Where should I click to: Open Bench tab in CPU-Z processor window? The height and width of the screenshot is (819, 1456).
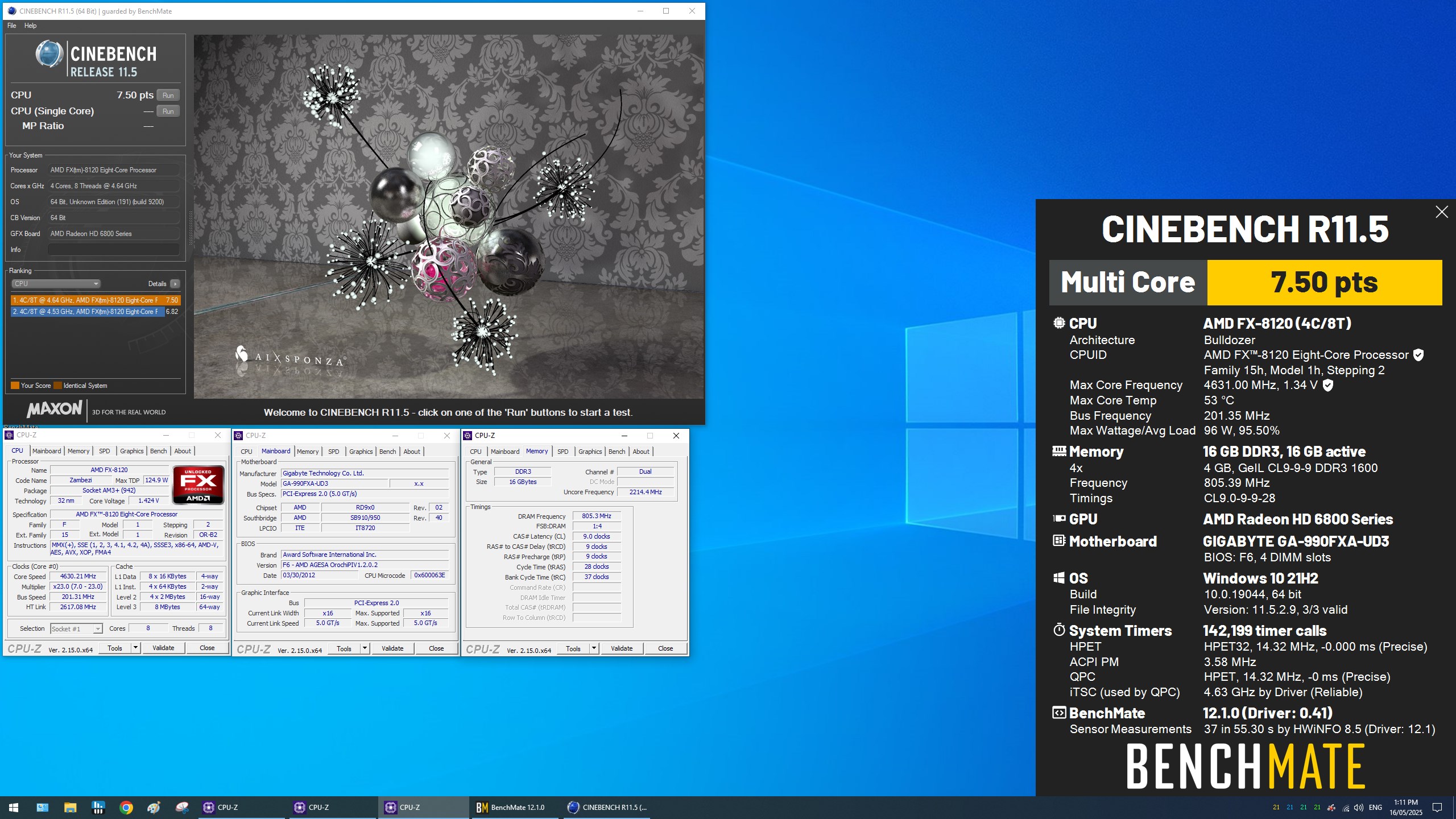click(x=158, y=451)
